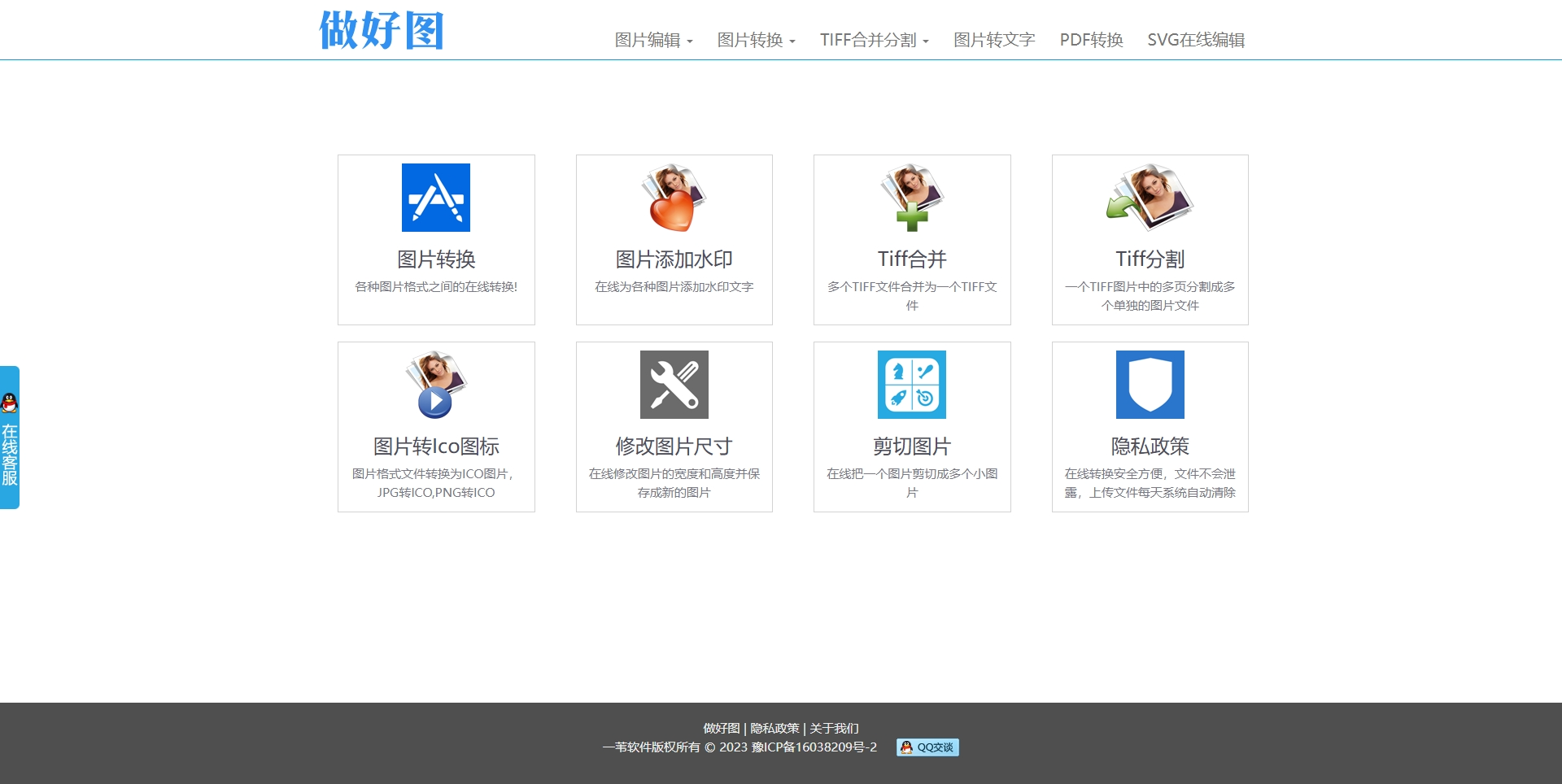Navigate to SVG在线编辑 page
This screenshot has height=784, width=1562.
1195,40
